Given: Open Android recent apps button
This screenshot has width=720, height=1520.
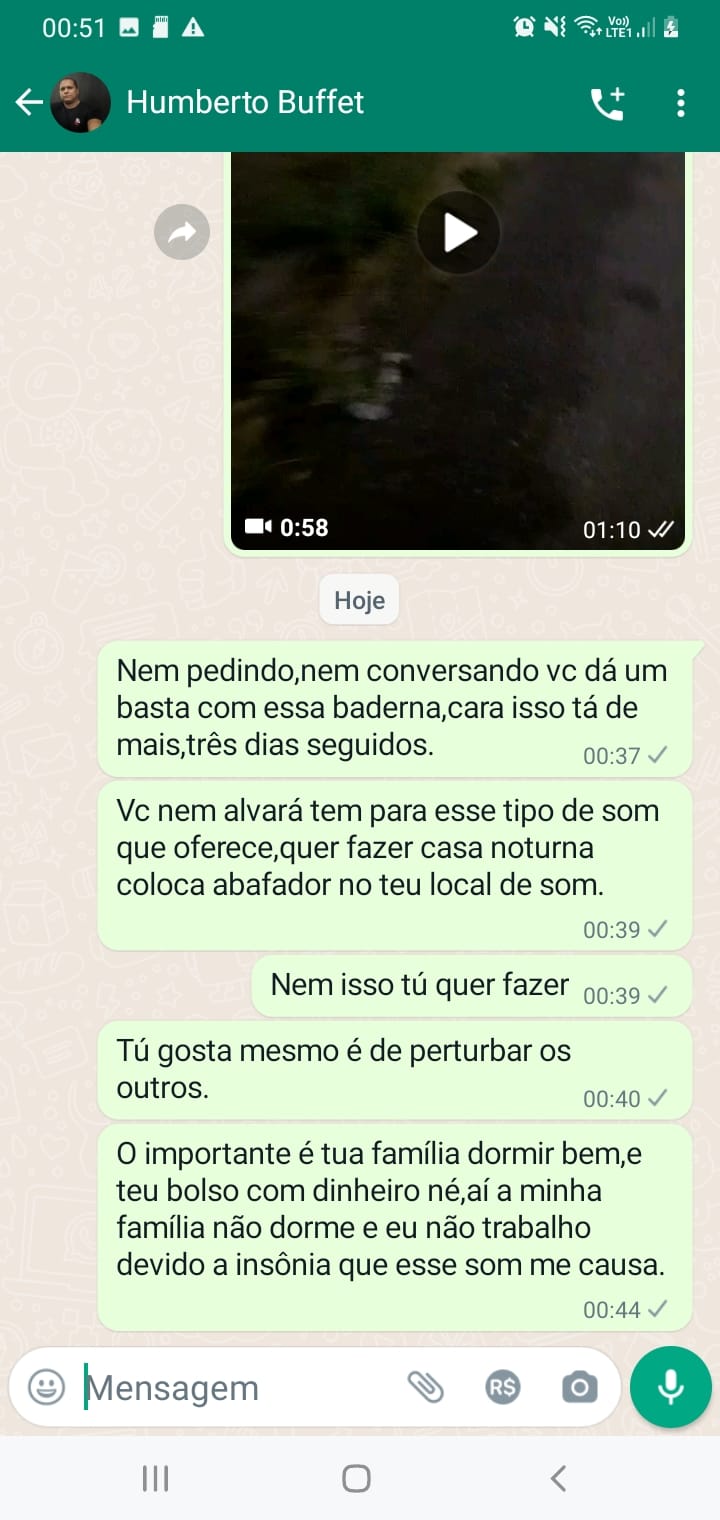Looking at the screenshot, I should [155, 1478].
